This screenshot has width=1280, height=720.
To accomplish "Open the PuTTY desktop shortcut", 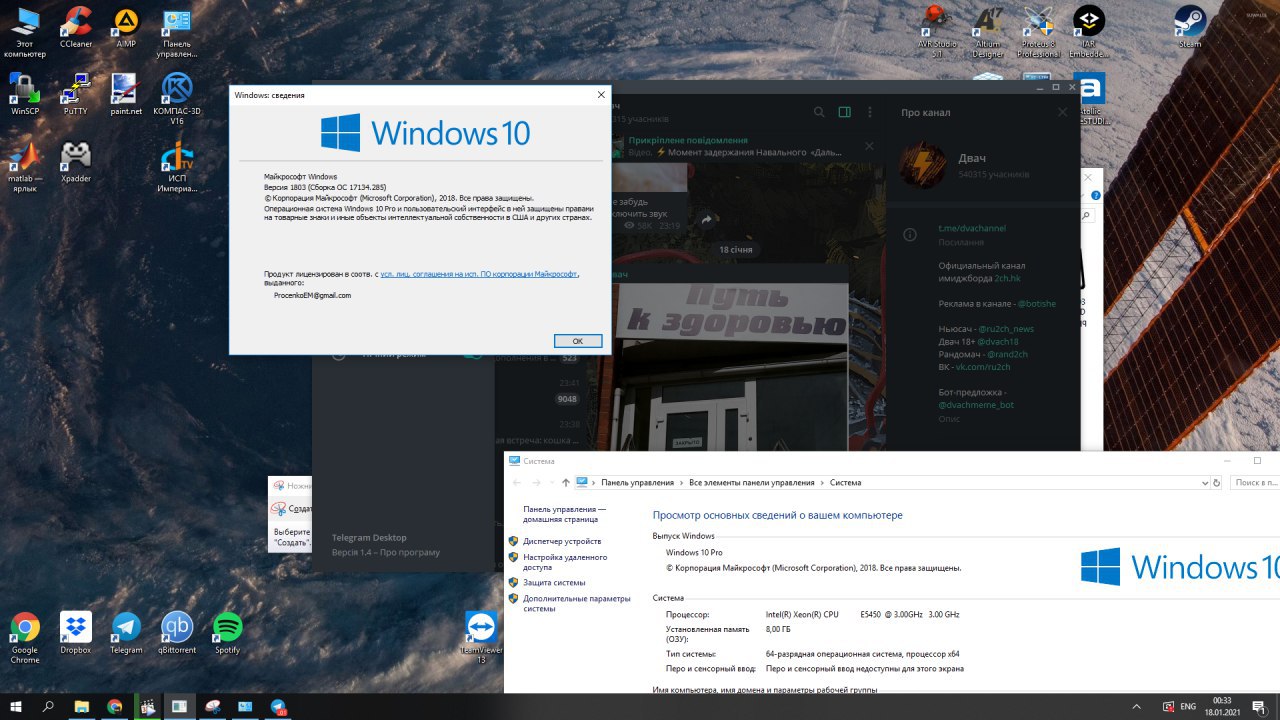I will tap(75, 95).
